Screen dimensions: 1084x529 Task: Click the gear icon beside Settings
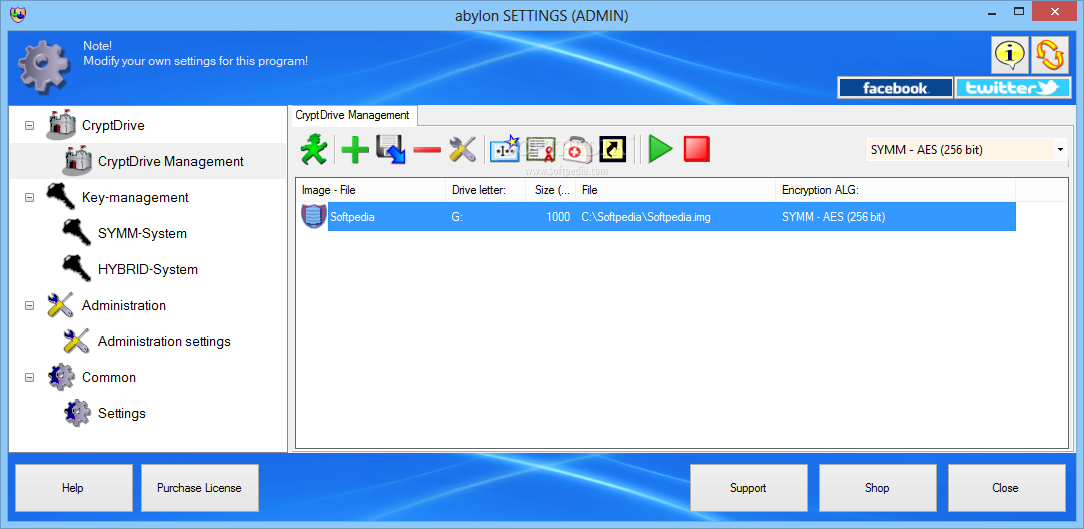77,413
